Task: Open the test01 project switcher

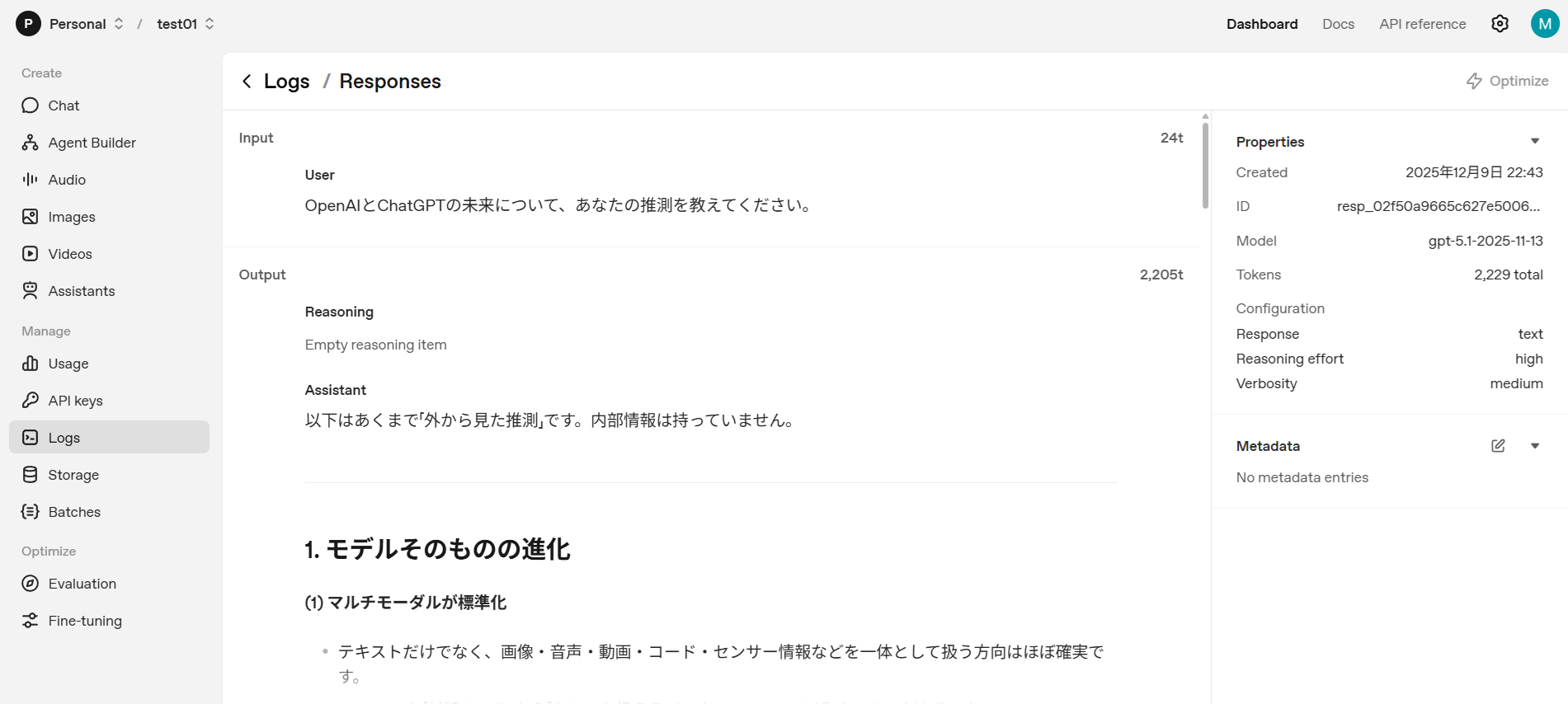Action: (185, 24)
